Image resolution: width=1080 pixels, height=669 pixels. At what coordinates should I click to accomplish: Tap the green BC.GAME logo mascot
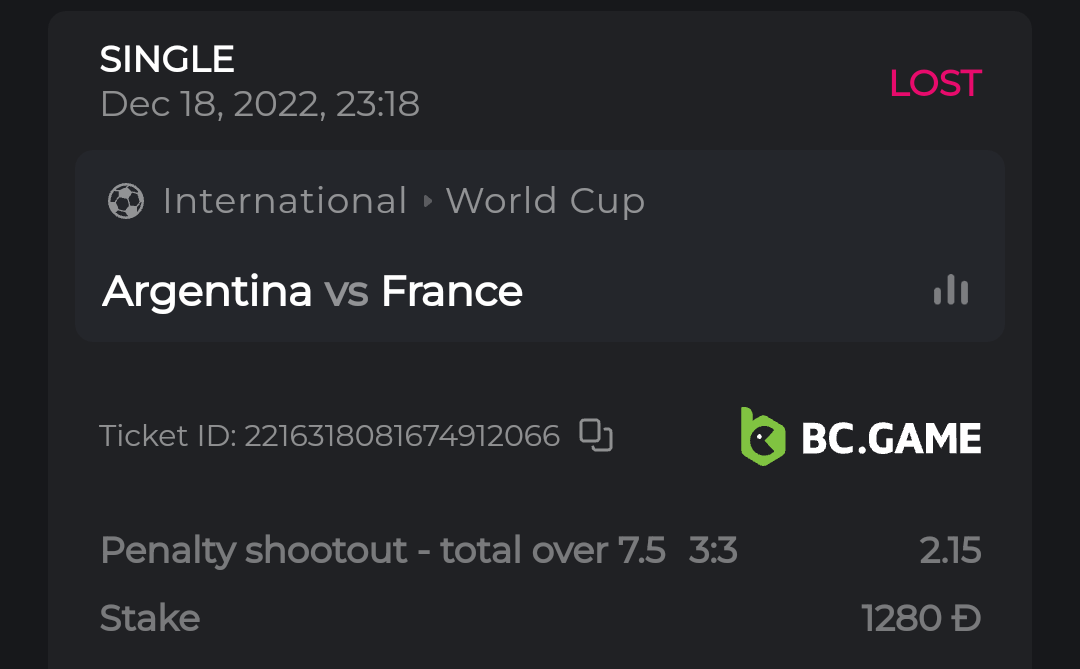pyautogui.click(x=763, y=437)
